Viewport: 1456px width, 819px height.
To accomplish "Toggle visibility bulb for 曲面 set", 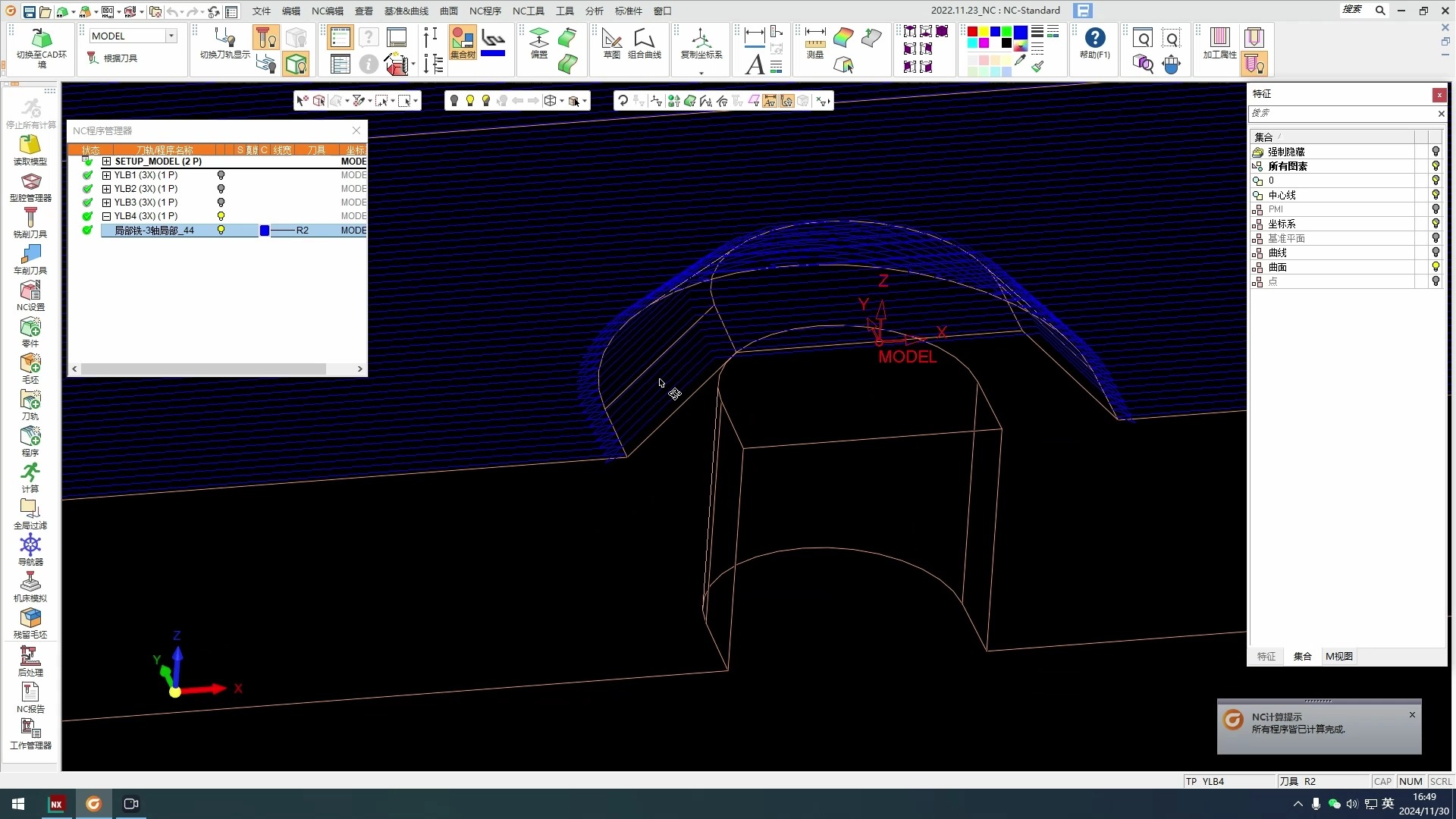I will pos(1435,267).
